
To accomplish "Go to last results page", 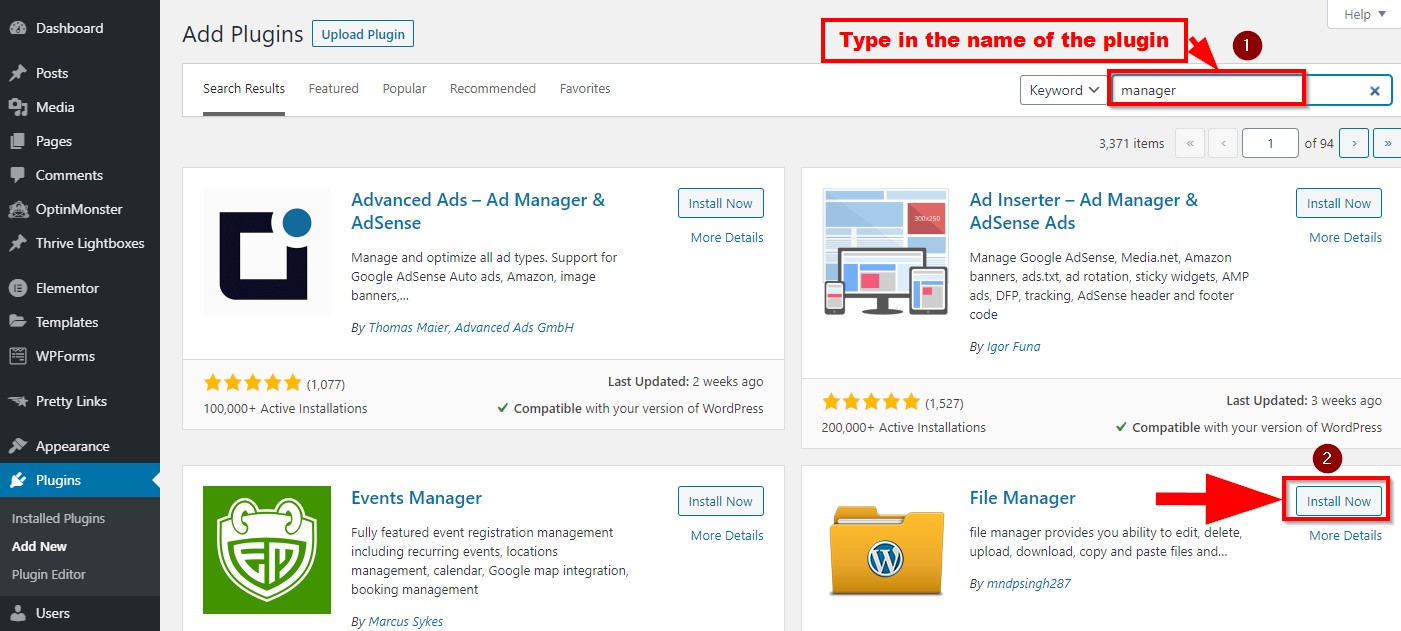I will [x=1387, y=143].
